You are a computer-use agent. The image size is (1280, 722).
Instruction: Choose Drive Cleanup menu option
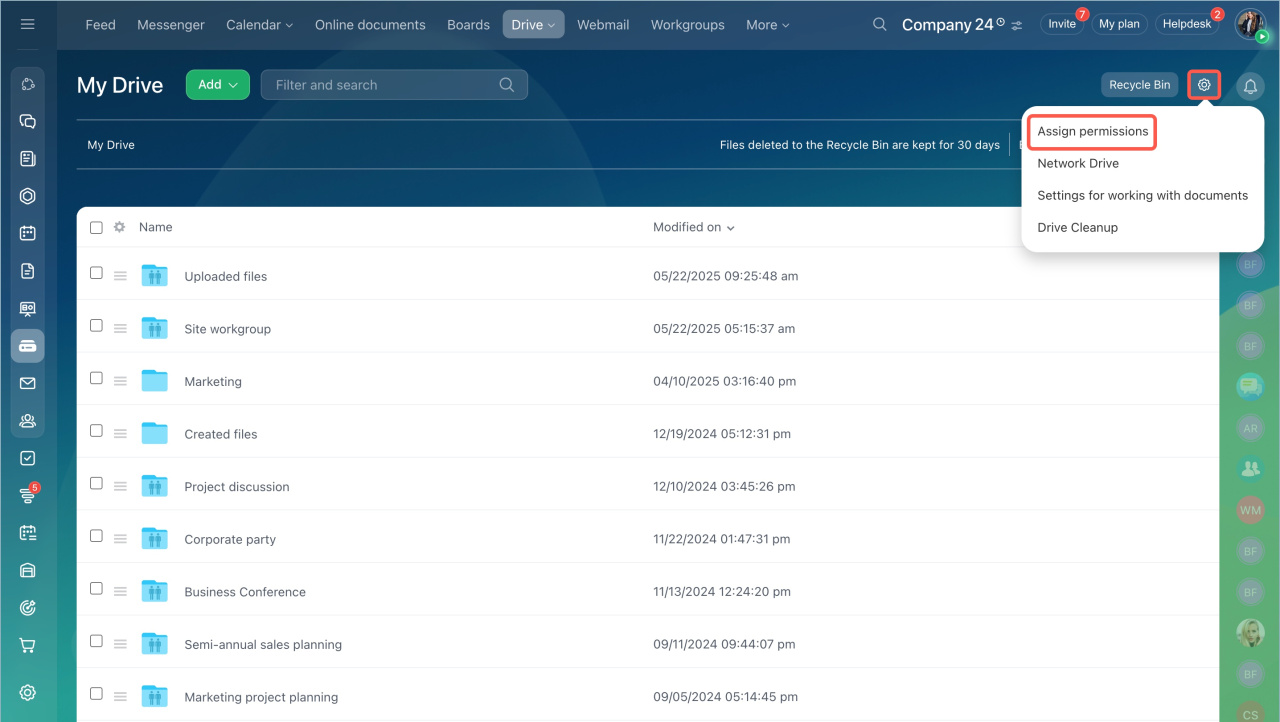click(1077, 227)
